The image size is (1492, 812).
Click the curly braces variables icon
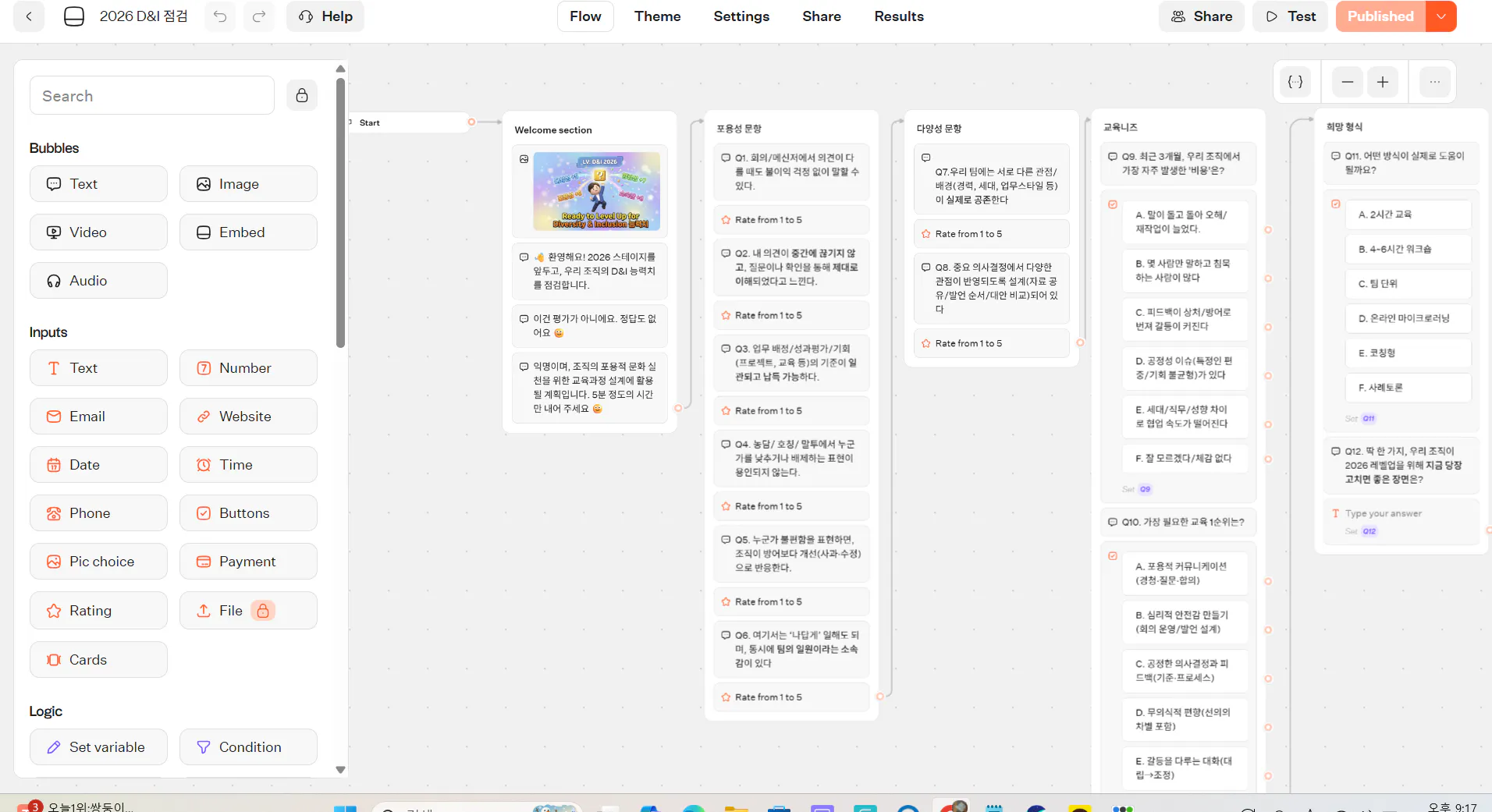(x=1295, y=82)
